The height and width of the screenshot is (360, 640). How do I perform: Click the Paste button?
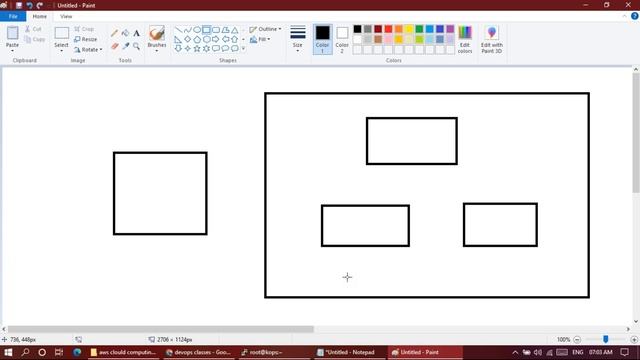pos(12,37)
